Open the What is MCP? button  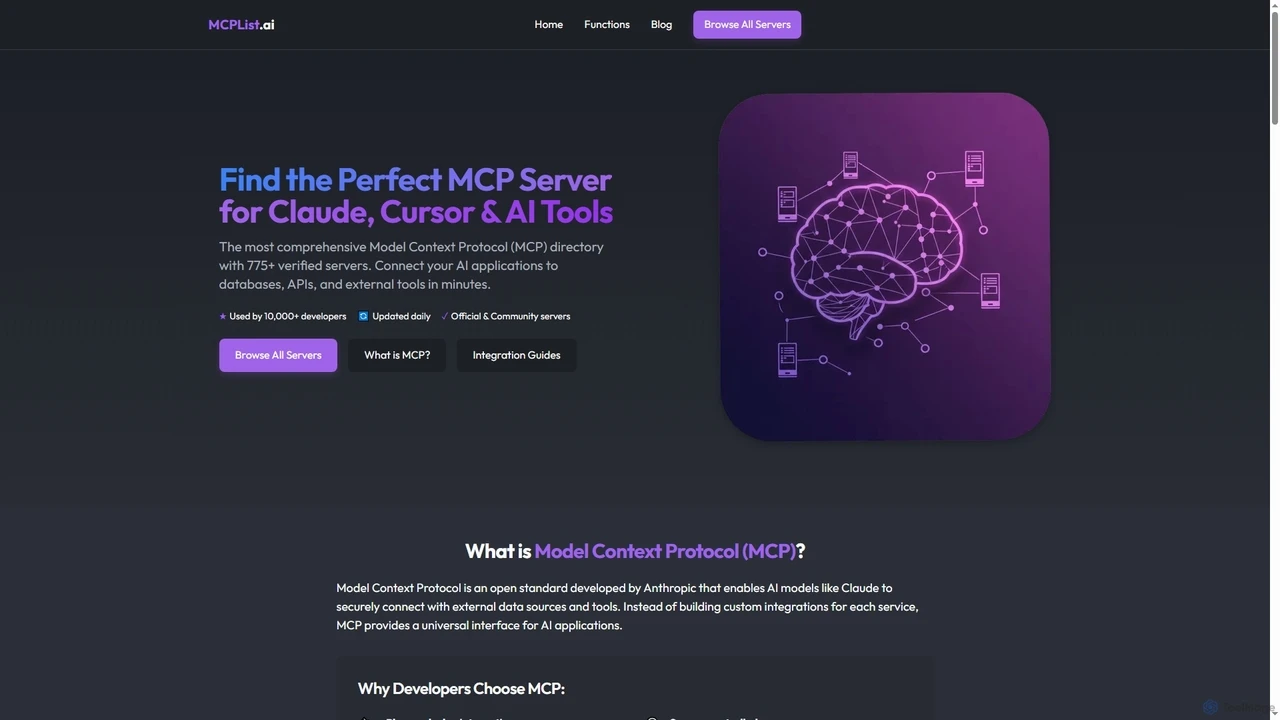point(397,355)
